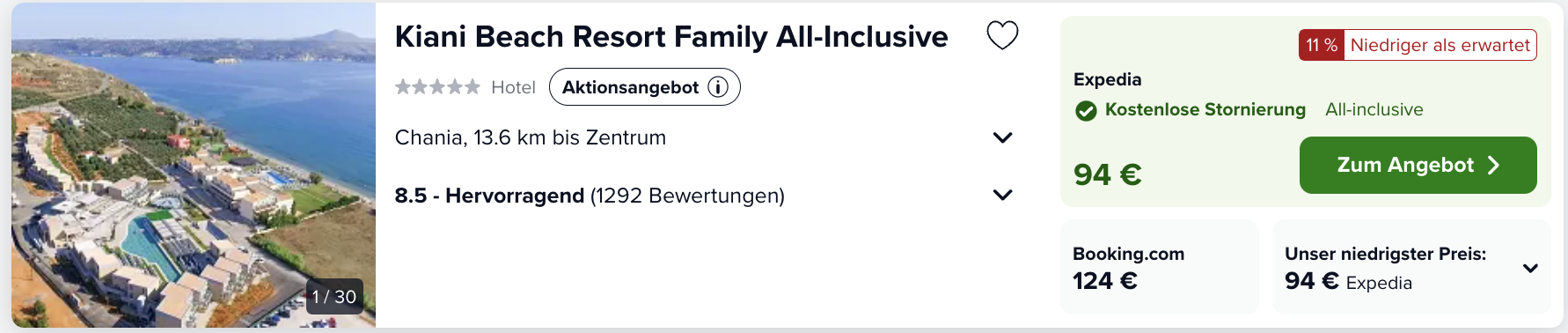1568x333 pixels.
Task: Click the Zum Angebot button
Action: [x=1418, y=165]
